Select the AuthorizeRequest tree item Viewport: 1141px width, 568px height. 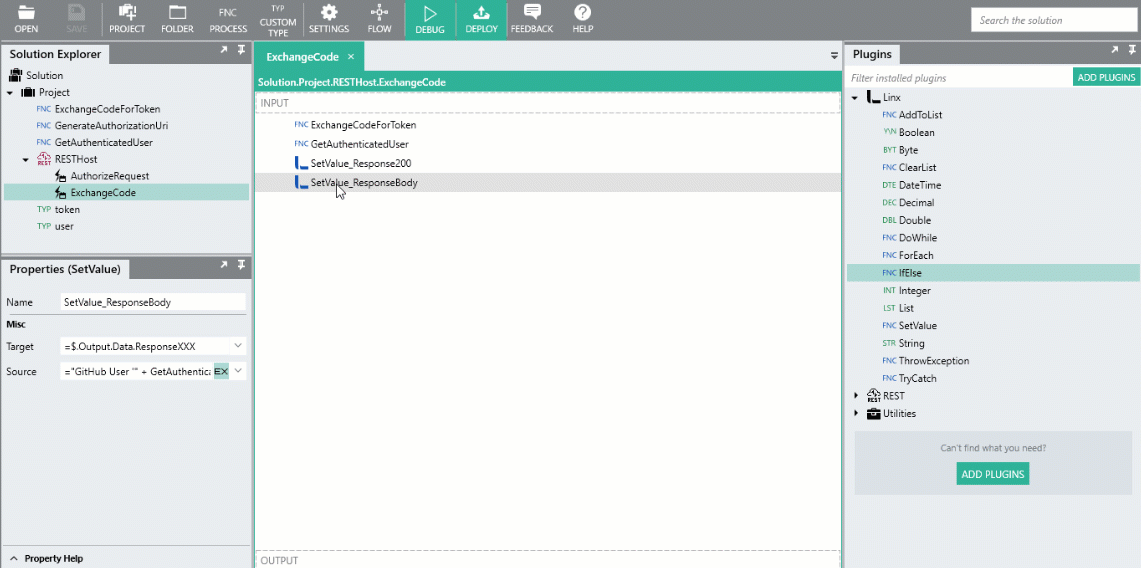point(109,176)
